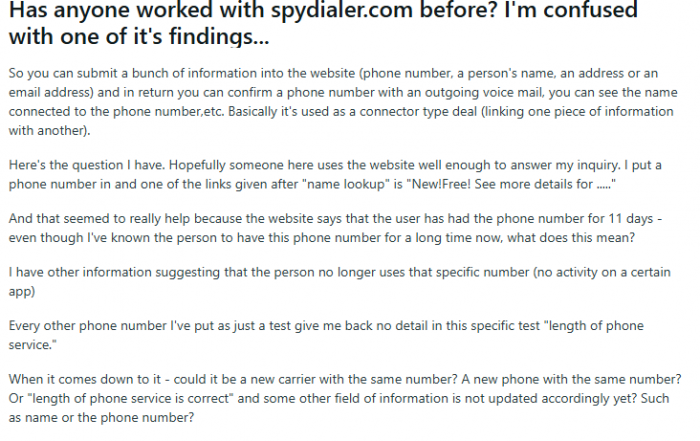Click the phrase "outgoing voice mail"
This screenshot has width=700, height=441.
point(484,92)
